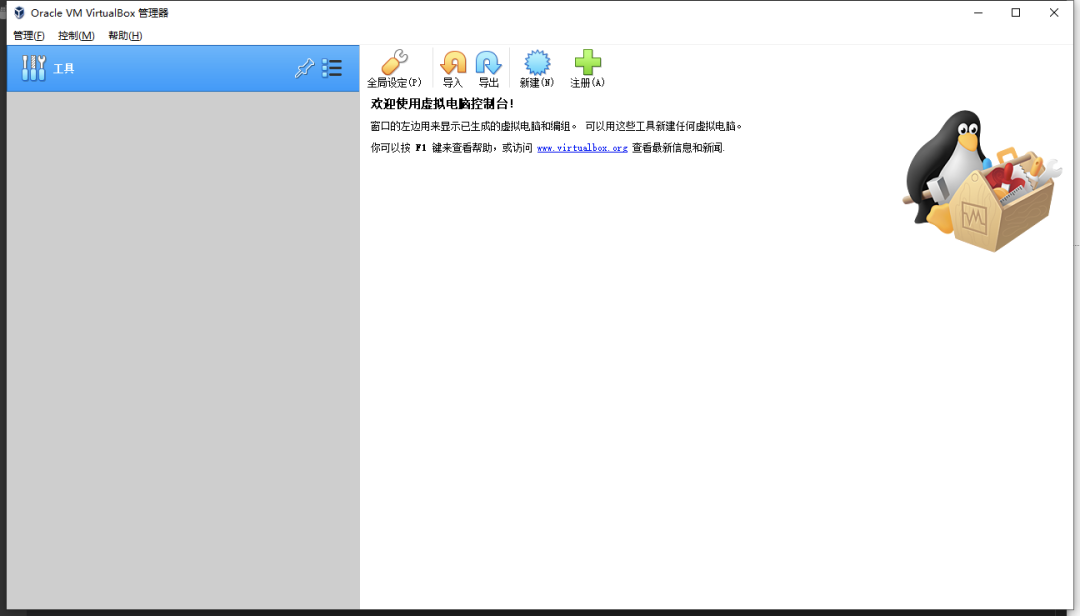Click the VirtualBox cube icon in title bar
The width and height of the screenshot is (1080, 616).
(x=19, y=12)
